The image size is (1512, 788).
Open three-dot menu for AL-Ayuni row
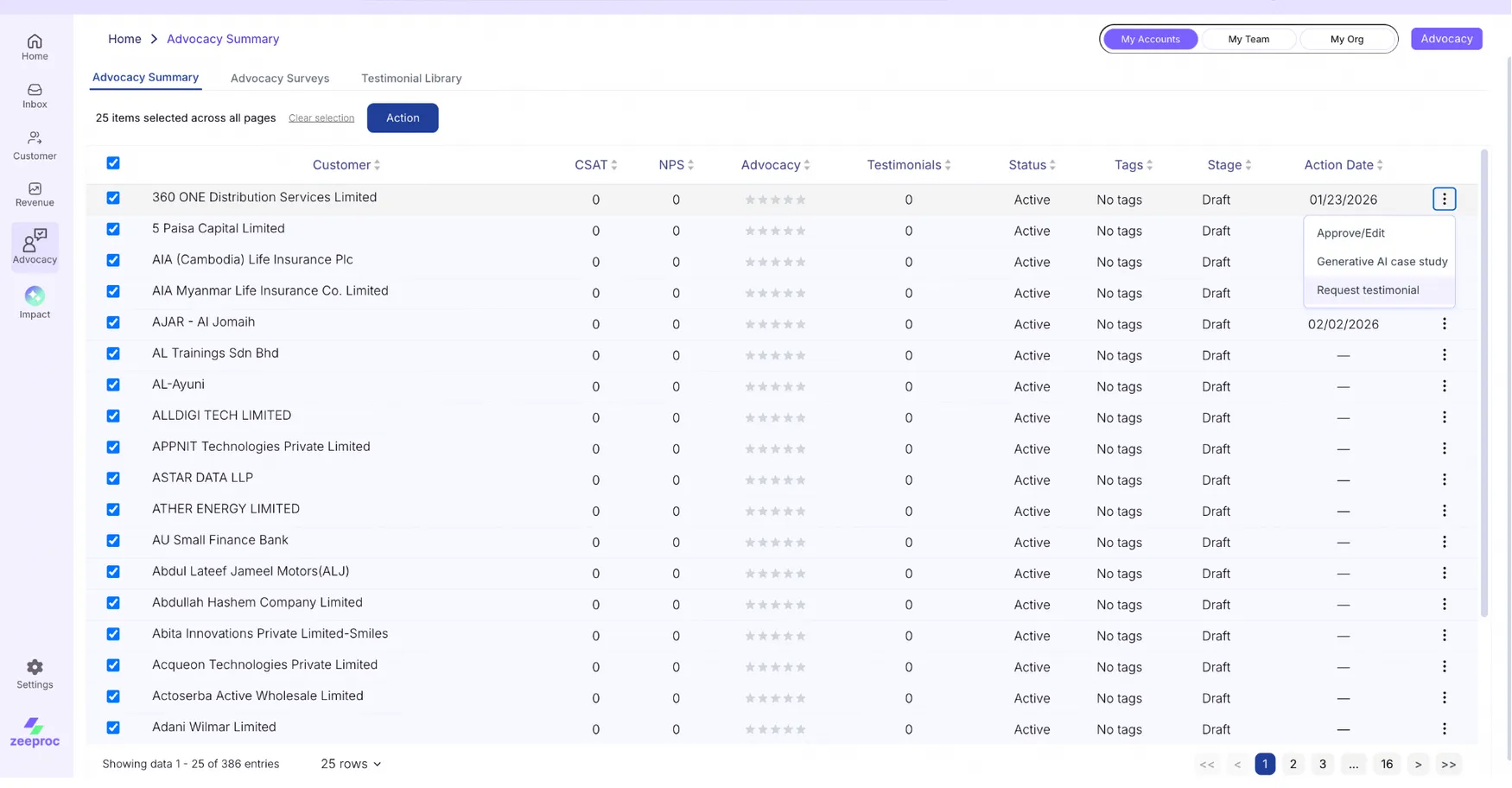pos(1444,386)
